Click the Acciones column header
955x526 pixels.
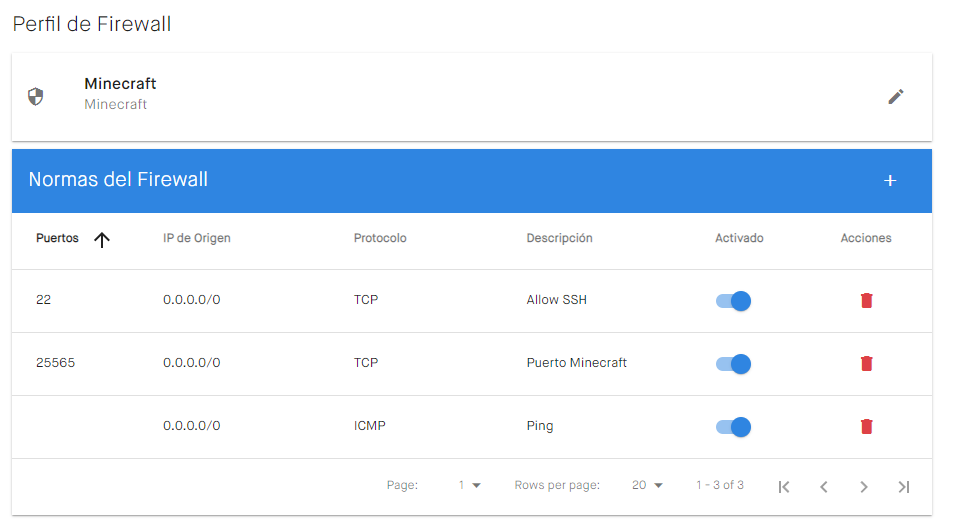[x=865, y=238]
